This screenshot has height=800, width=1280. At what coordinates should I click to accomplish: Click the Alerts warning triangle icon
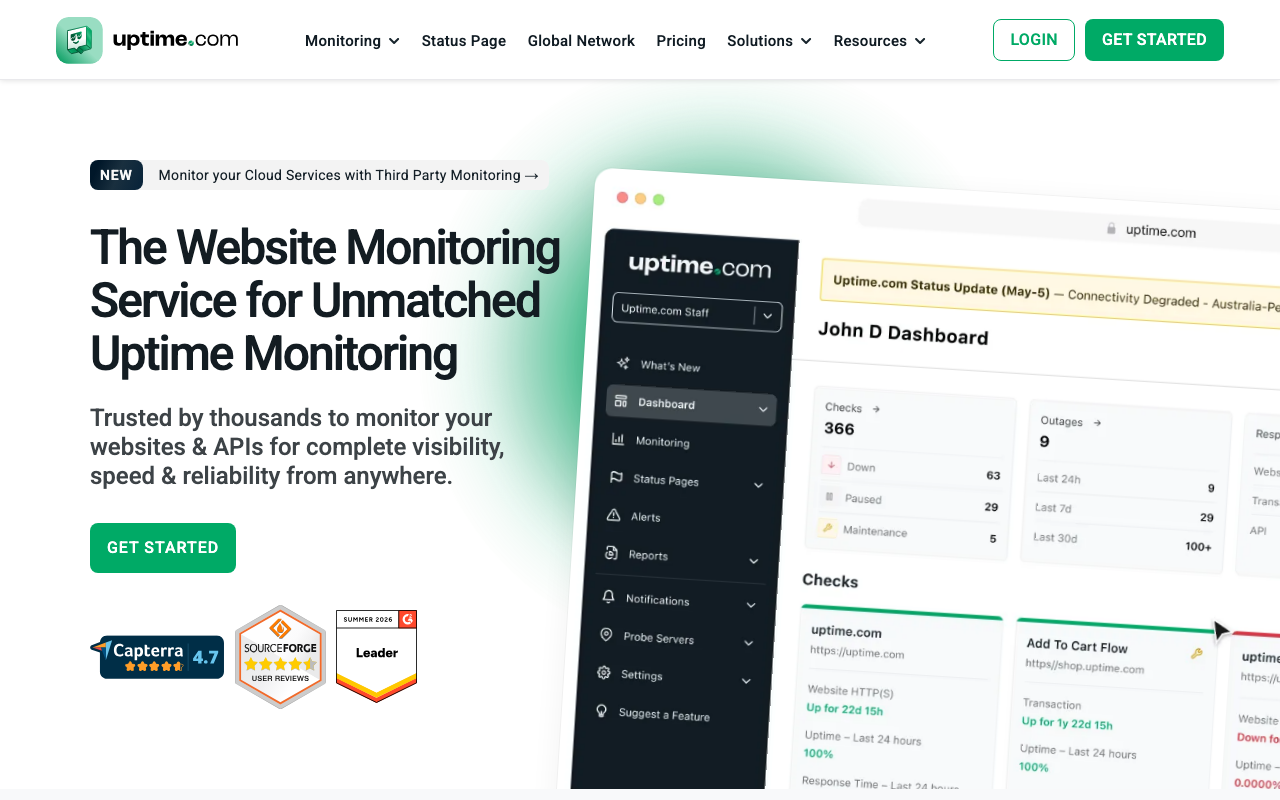613,515
